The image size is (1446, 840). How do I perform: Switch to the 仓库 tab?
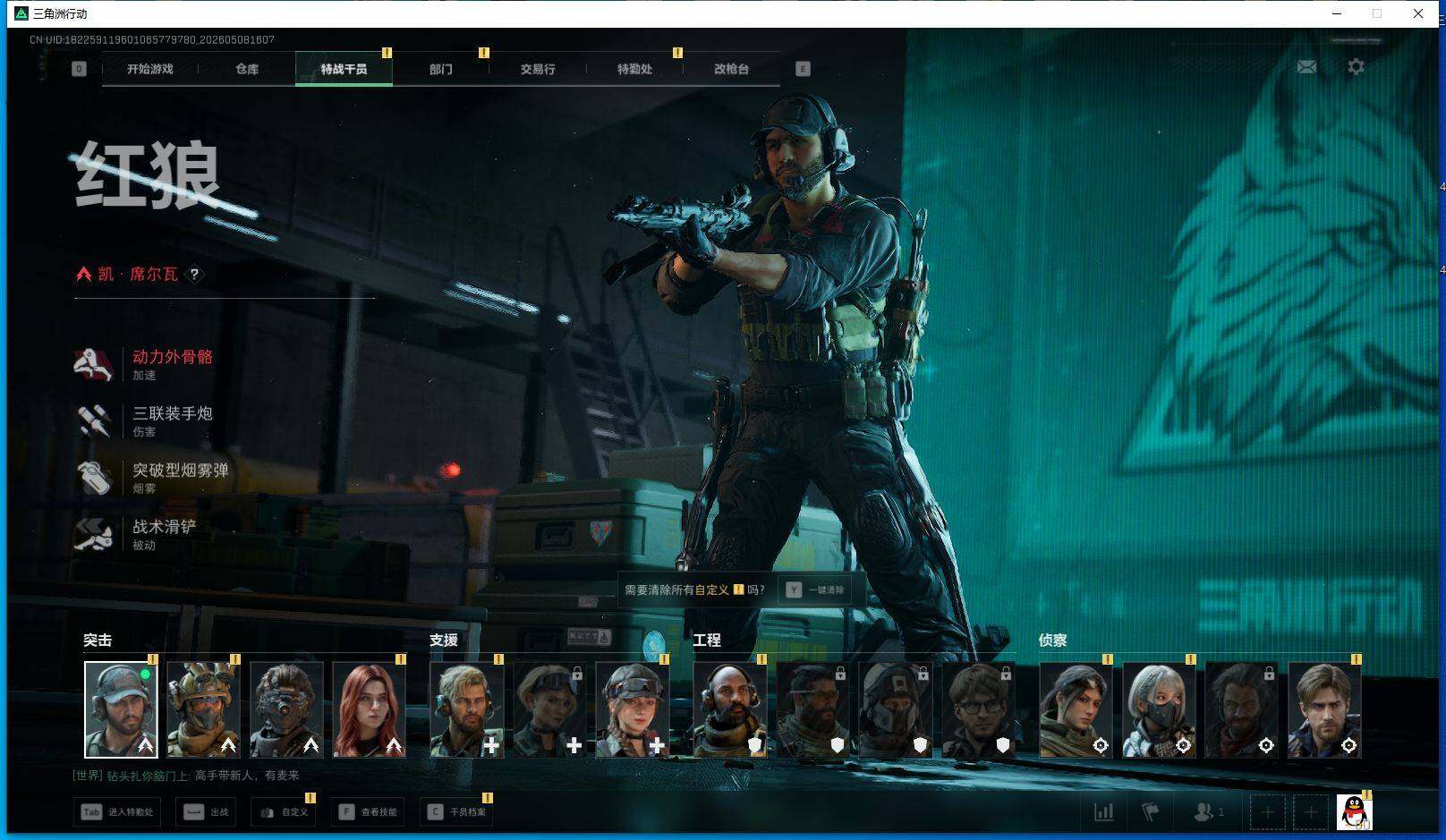[x=247, y=69]
